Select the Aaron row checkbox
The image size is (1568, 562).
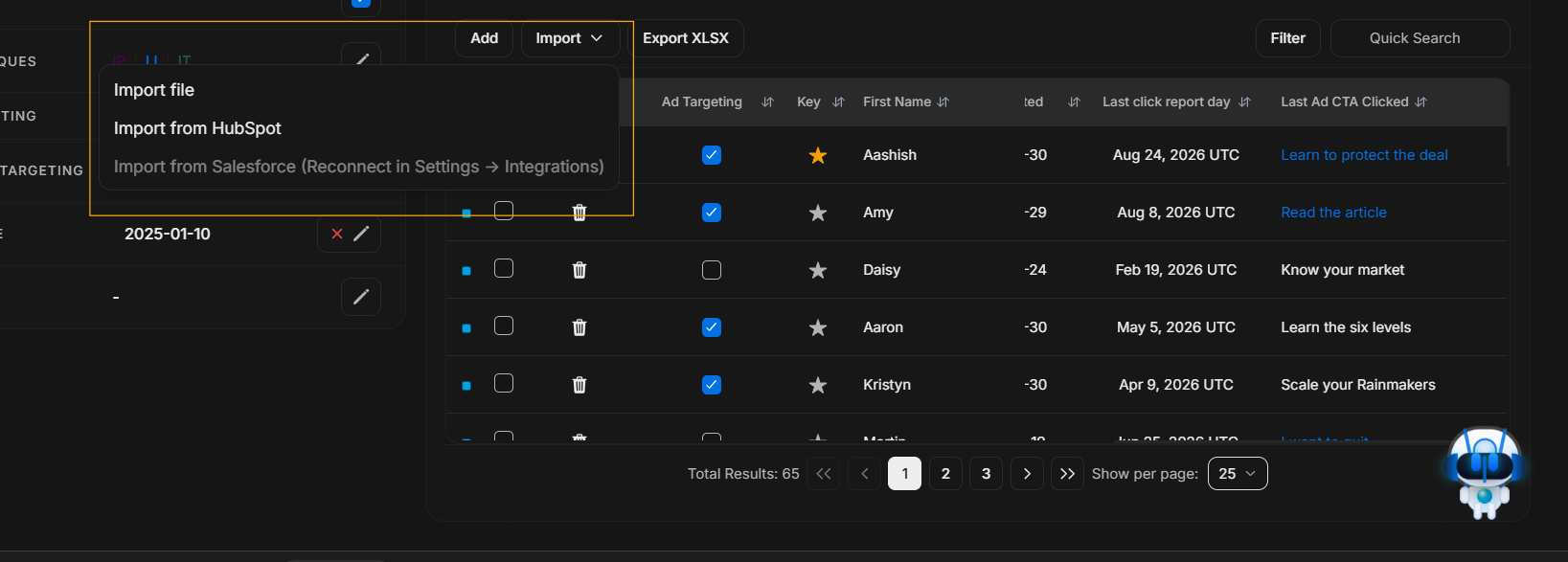click(x=504, y=326)
